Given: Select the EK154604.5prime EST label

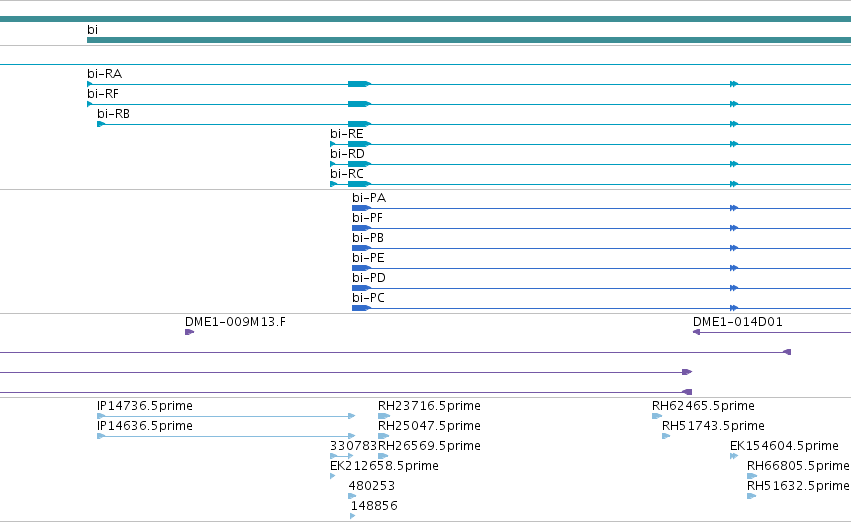Looking at the screenshot, I should (x=784, y=447).
